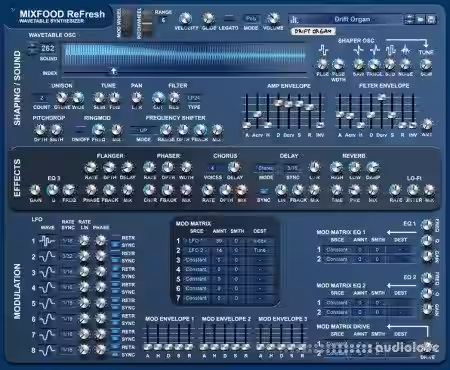This screenshot has height=370, width=450.
Task: Click the bar-chart icon left of Drift Organ
Action: coord(294,20)
